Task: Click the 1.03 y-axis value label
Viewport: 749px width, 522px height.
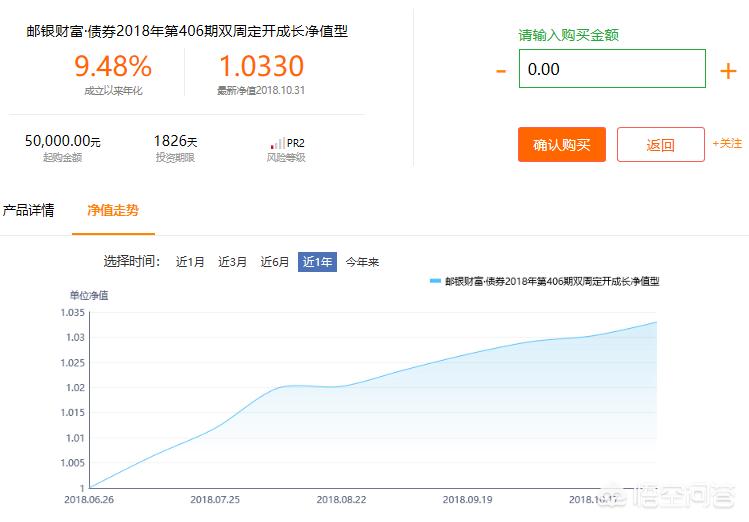Action: (x=75, y=338)
